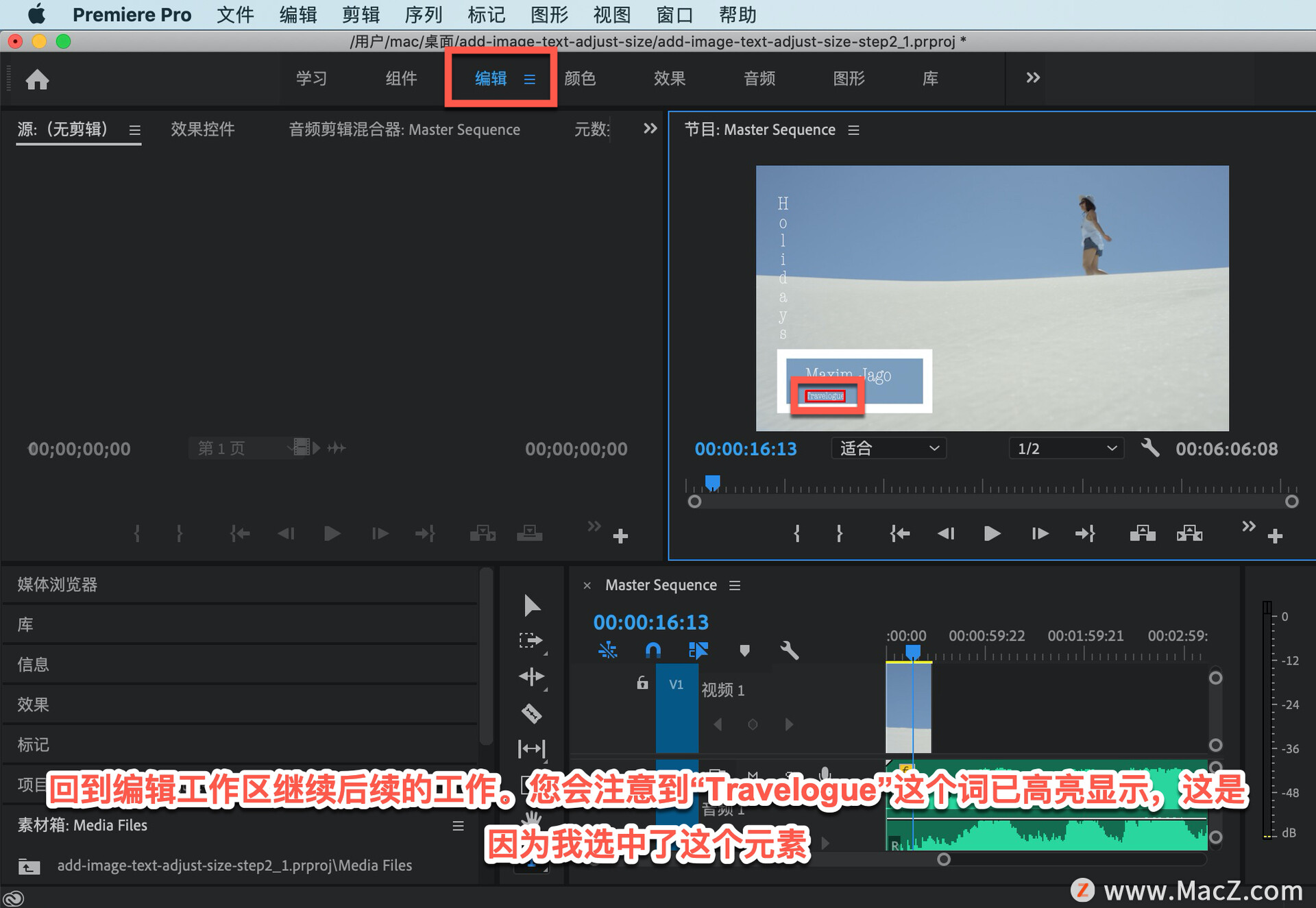The width and height of the screenshot is (1316, 908).
Task: Open 窗口 menu in menu bar
Action: (674, 15)
